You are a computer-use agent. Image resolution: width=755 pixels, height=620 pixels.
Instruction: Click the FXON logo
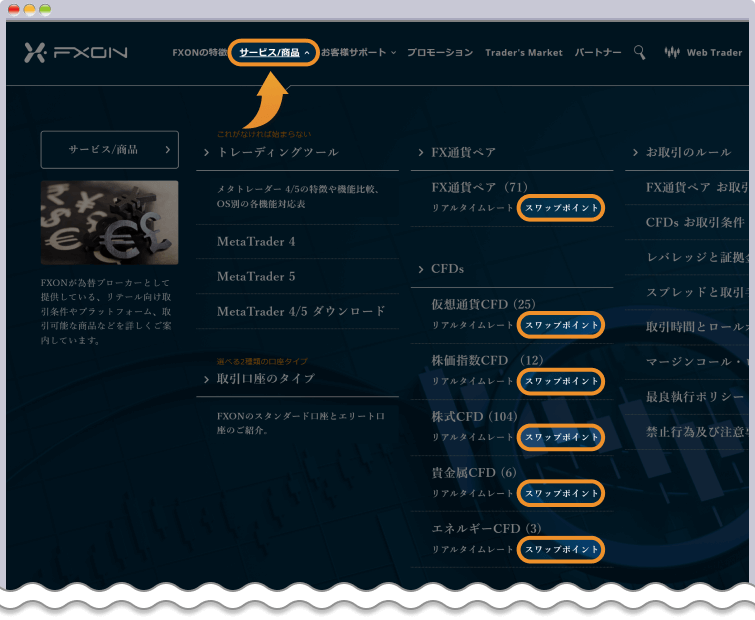(76, 52)
